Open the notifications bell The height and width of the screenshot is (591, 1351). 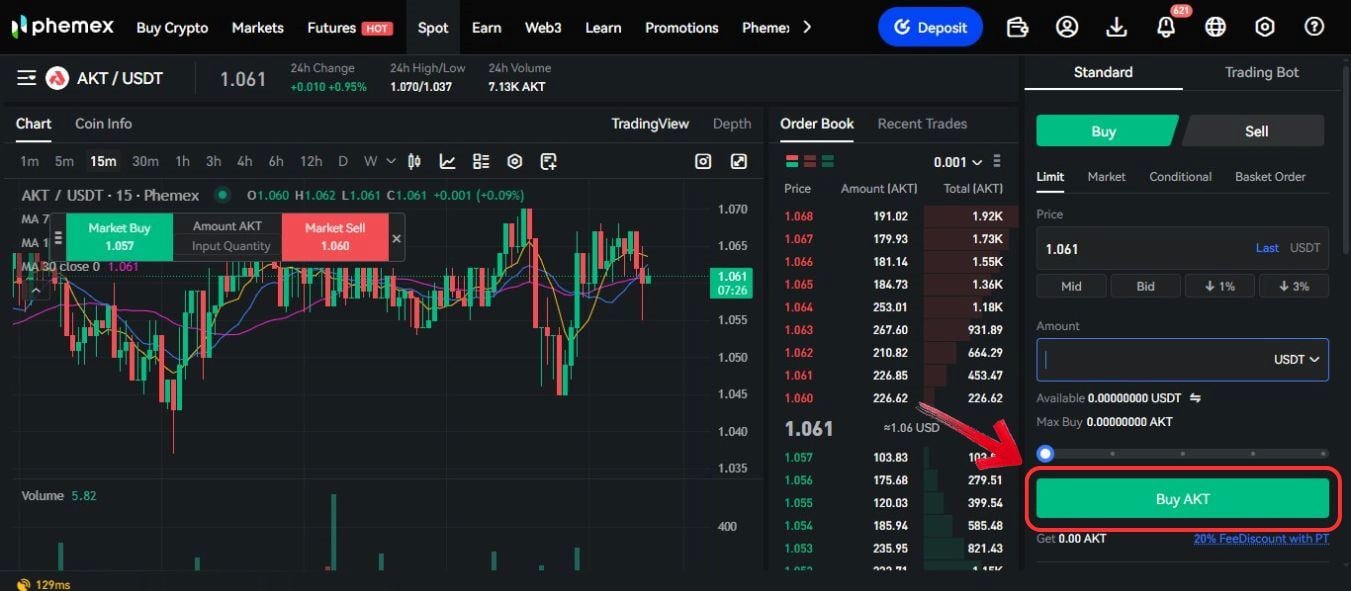coord(1166,27)
